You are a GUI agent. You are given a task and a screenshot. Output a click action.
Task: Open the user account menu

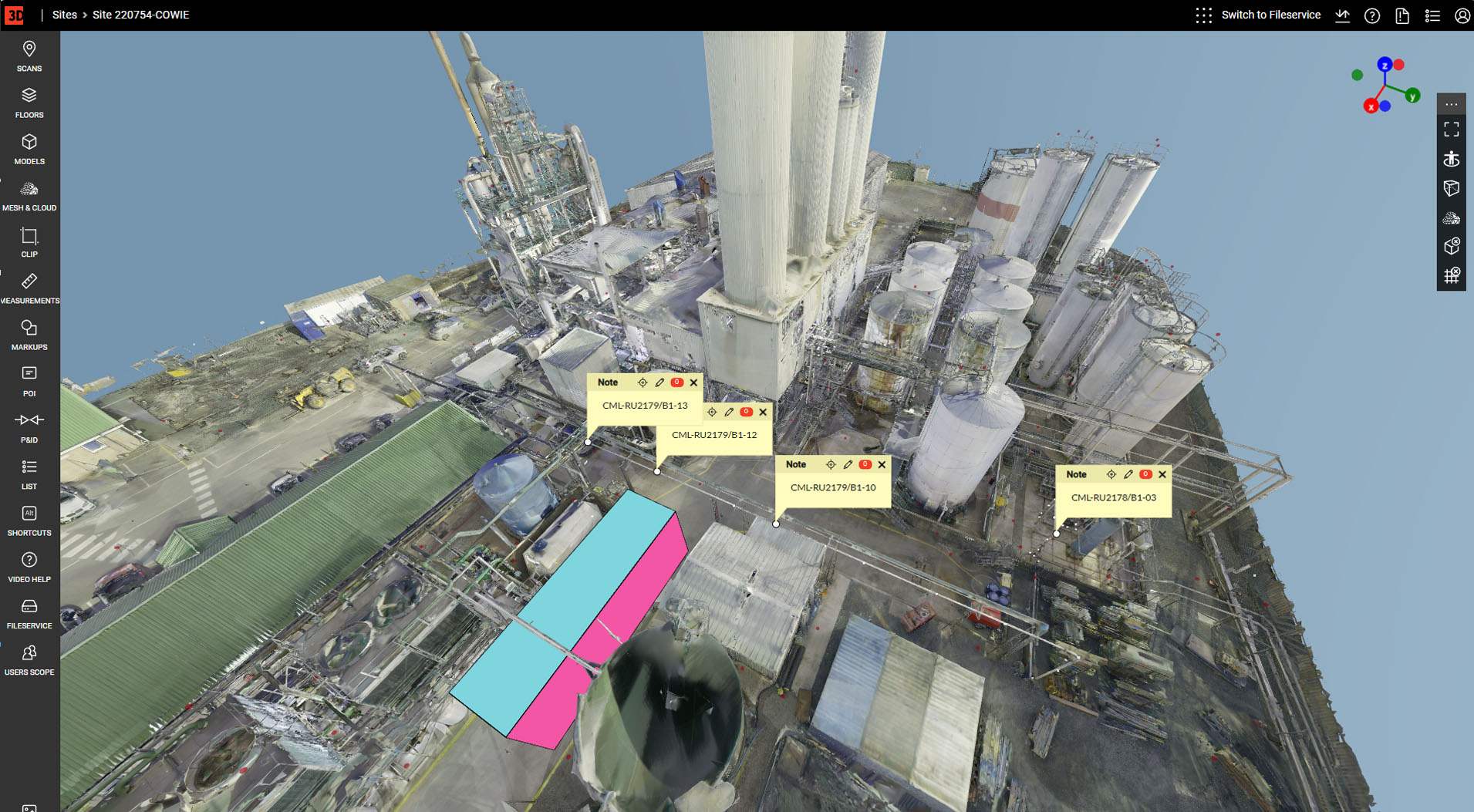(1462, 15)
